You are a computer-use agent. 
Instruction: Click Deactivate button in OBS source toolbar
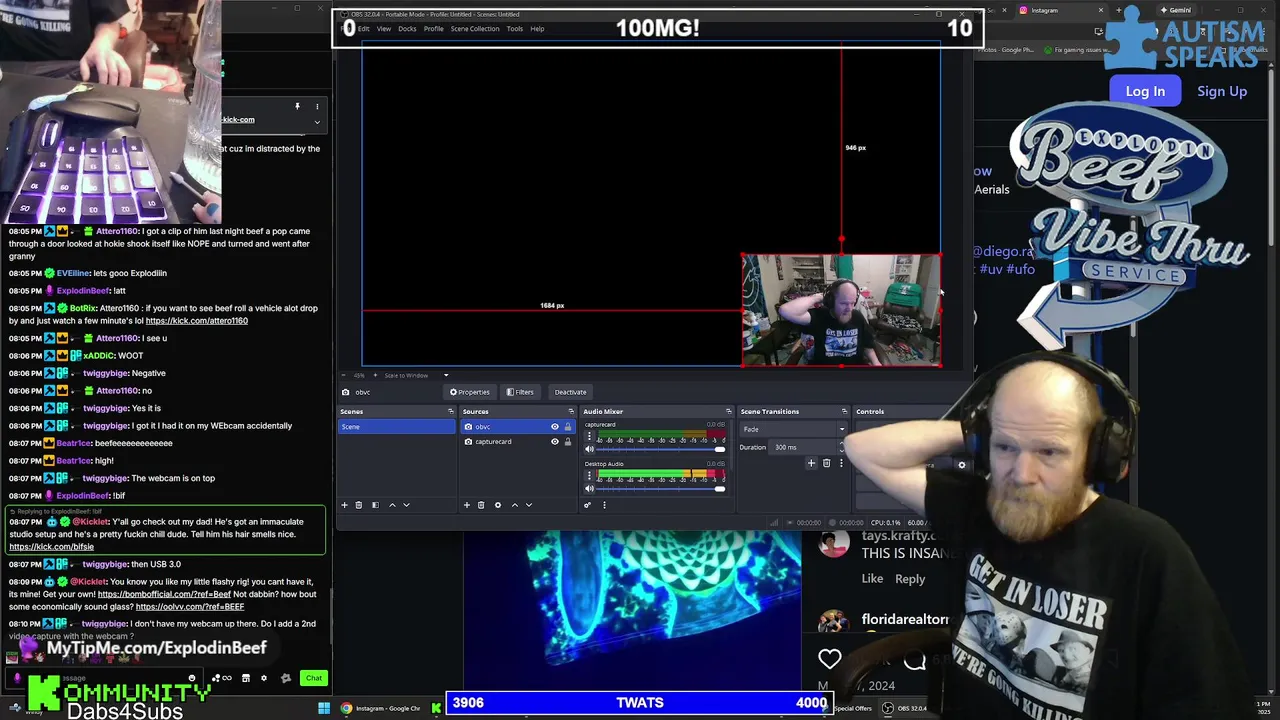(570, 392)
